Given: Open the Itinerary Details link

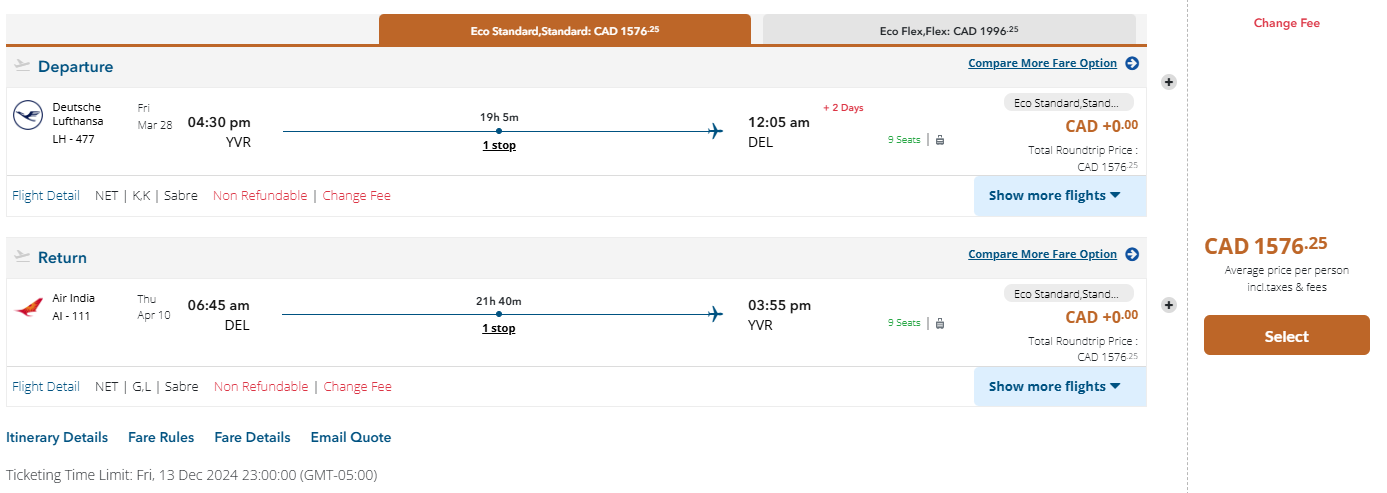Looking at the screenshot, I should click(x=57, y=438).
